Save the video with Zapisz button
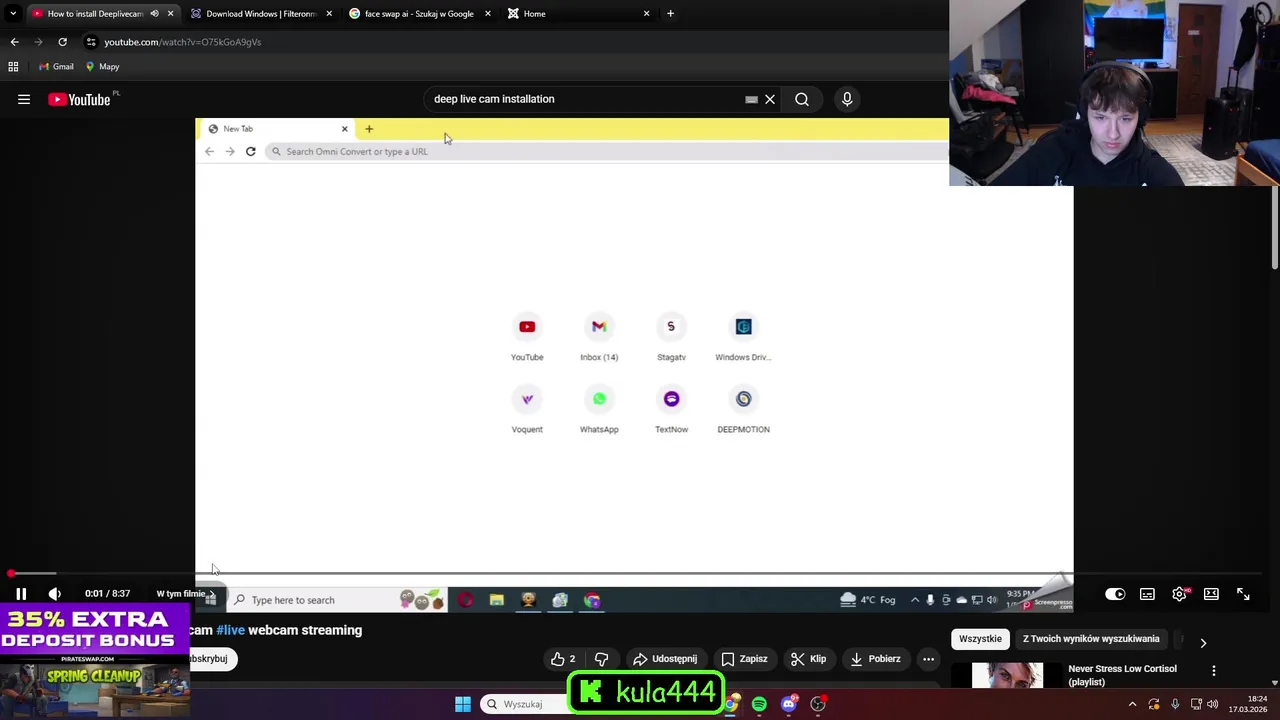1280x720 pixels. pyautogui.click(x=745, y=659)
